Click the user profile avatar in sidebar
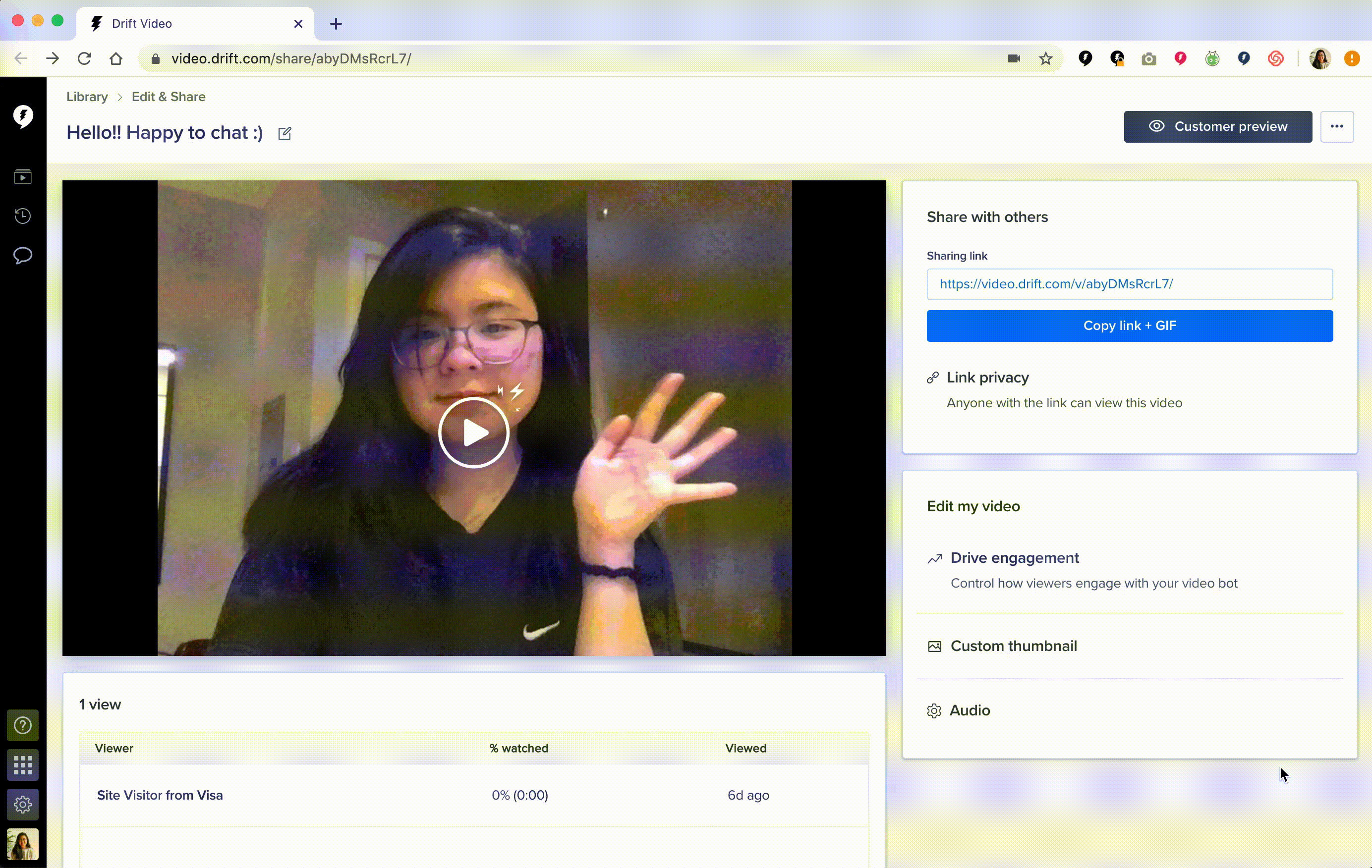 pos(23,844)
